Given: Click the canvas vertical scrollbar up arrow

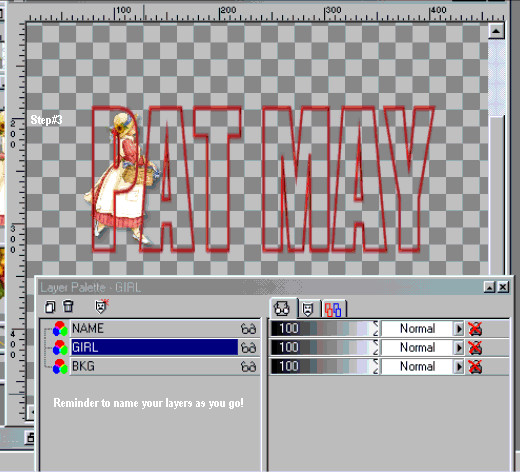Looking at the screenshot, I should (x=496, y=31).
